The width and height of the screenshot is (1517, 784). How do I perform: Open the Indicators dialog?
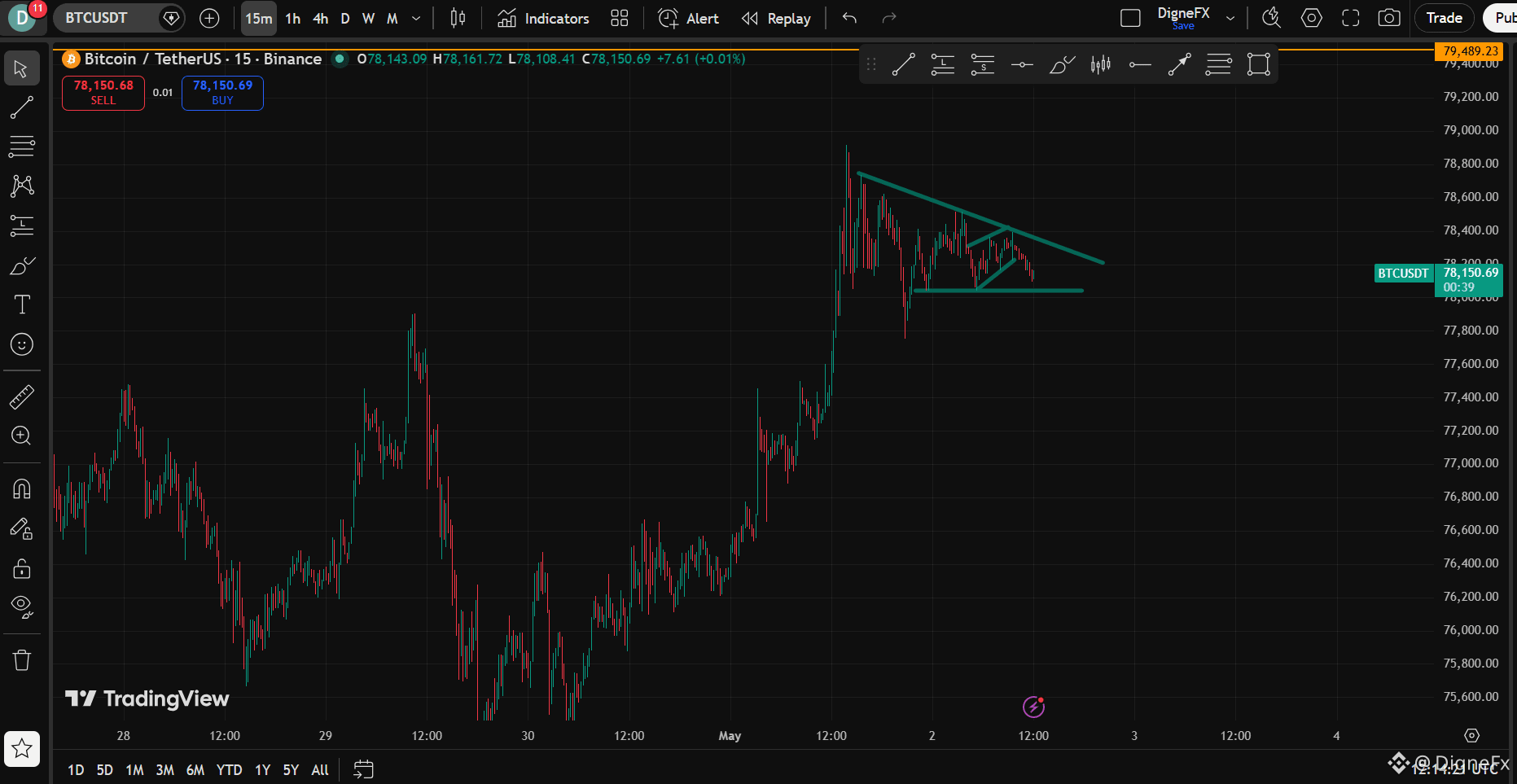[544, 18]
